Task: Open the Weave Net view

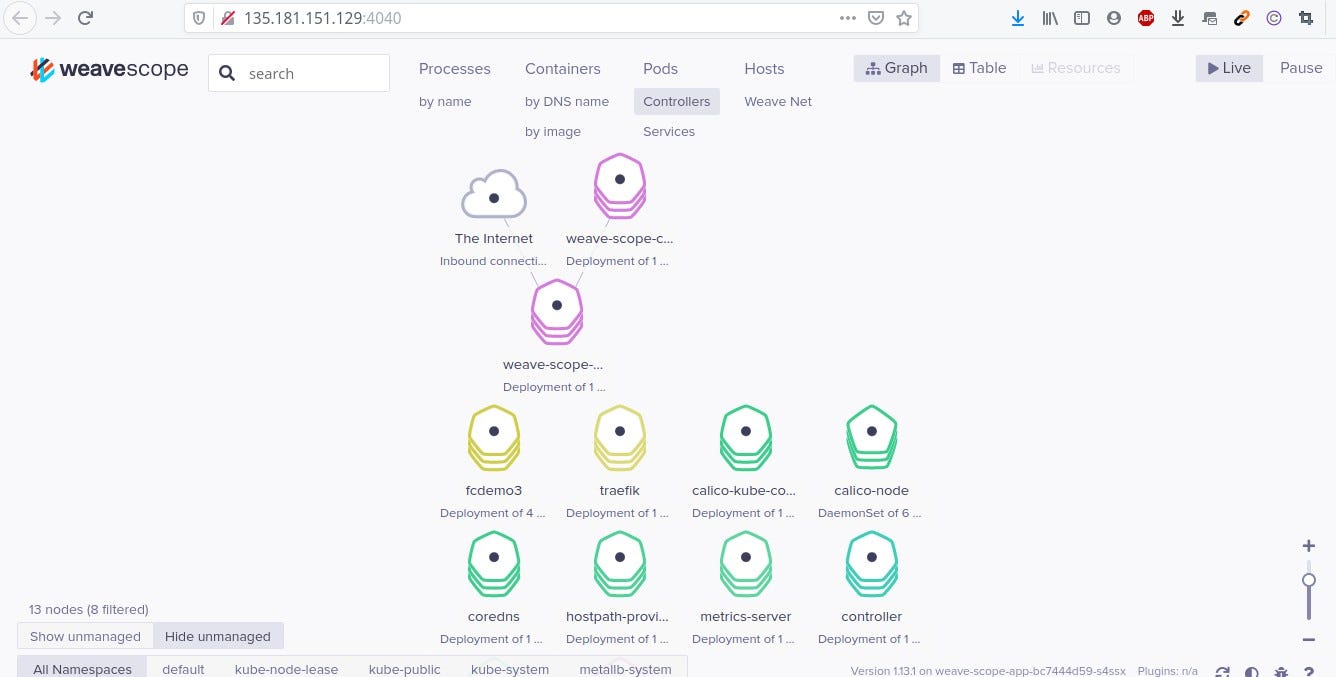Action: [x=778, y=101]
